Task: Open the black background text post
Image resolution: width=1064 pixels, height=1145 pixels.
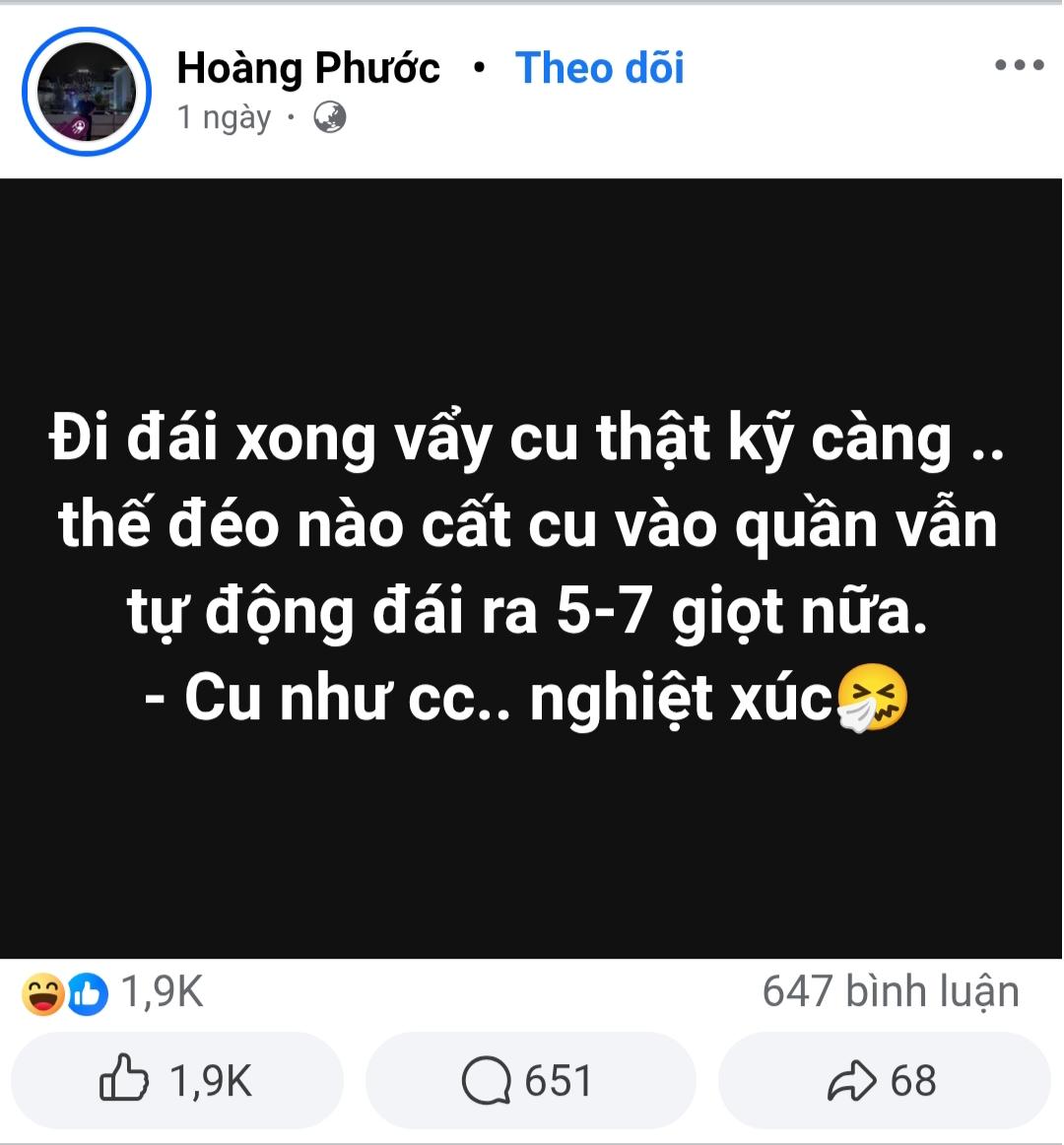Action: coord(531,569)
